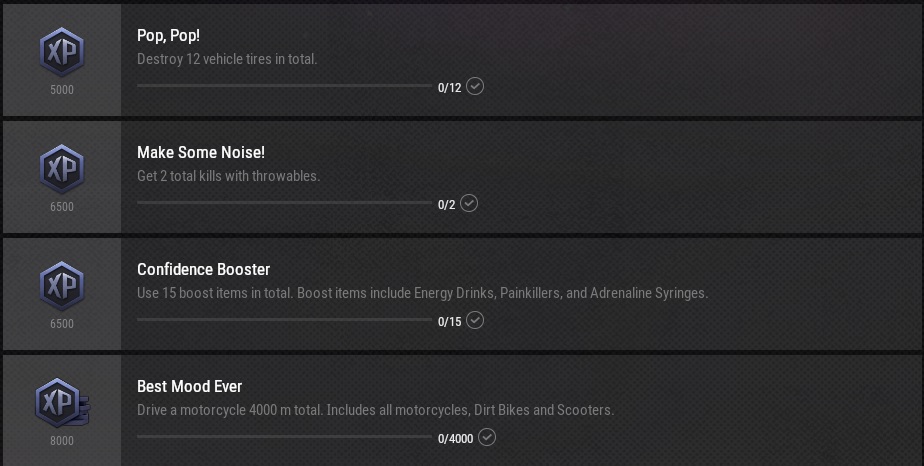This screenshot has height=466, width=924.
Task: Click the XP badge for Pop, Pop! mission
Action: tap(61, 51)
